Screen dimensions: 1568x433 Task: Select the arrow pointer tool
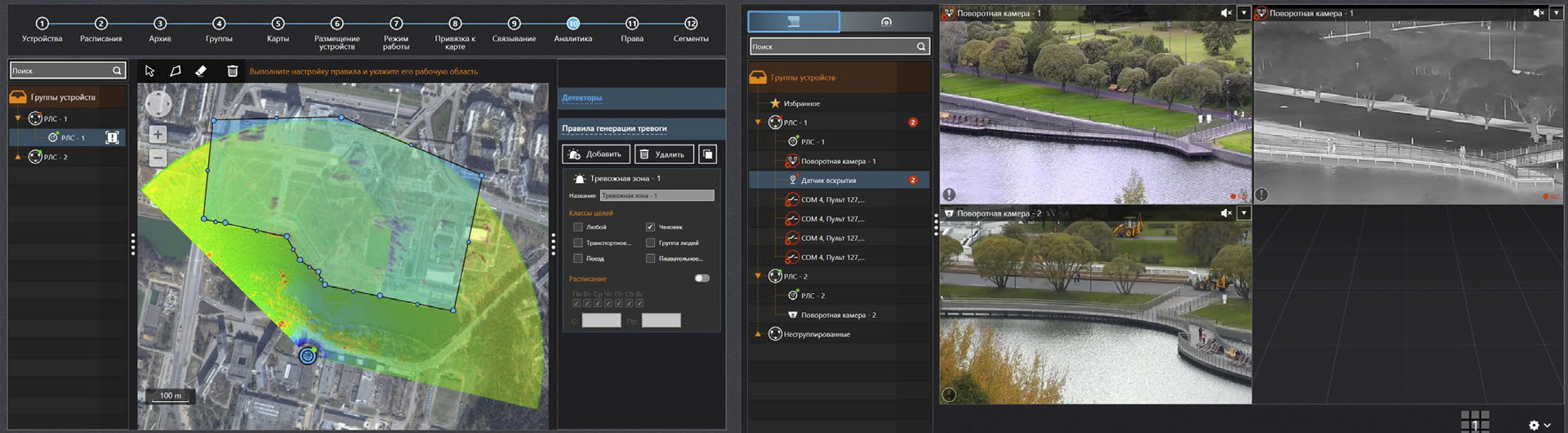click(x=149, y=71)
